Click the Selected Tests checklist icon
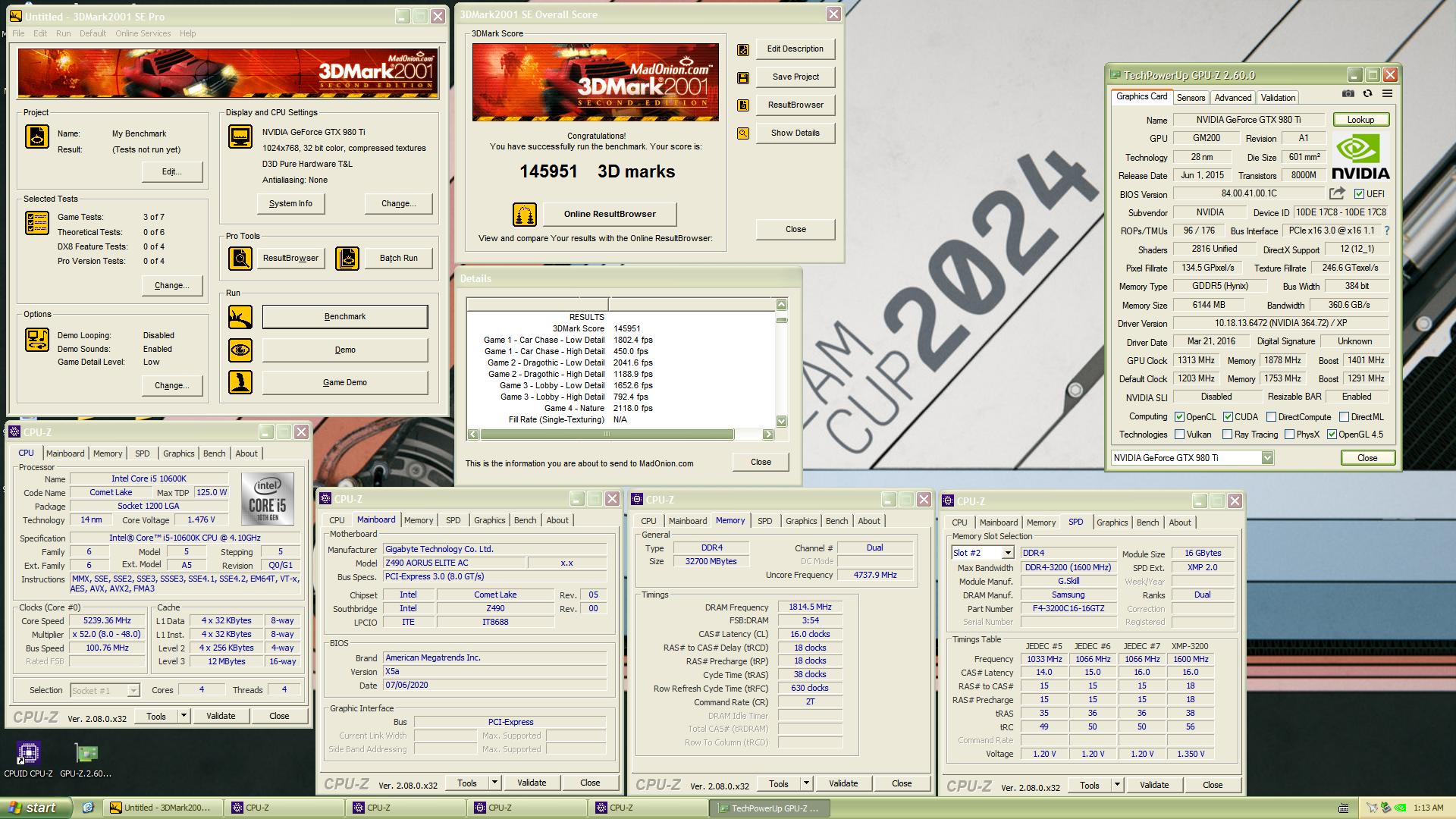 (37, 223)
